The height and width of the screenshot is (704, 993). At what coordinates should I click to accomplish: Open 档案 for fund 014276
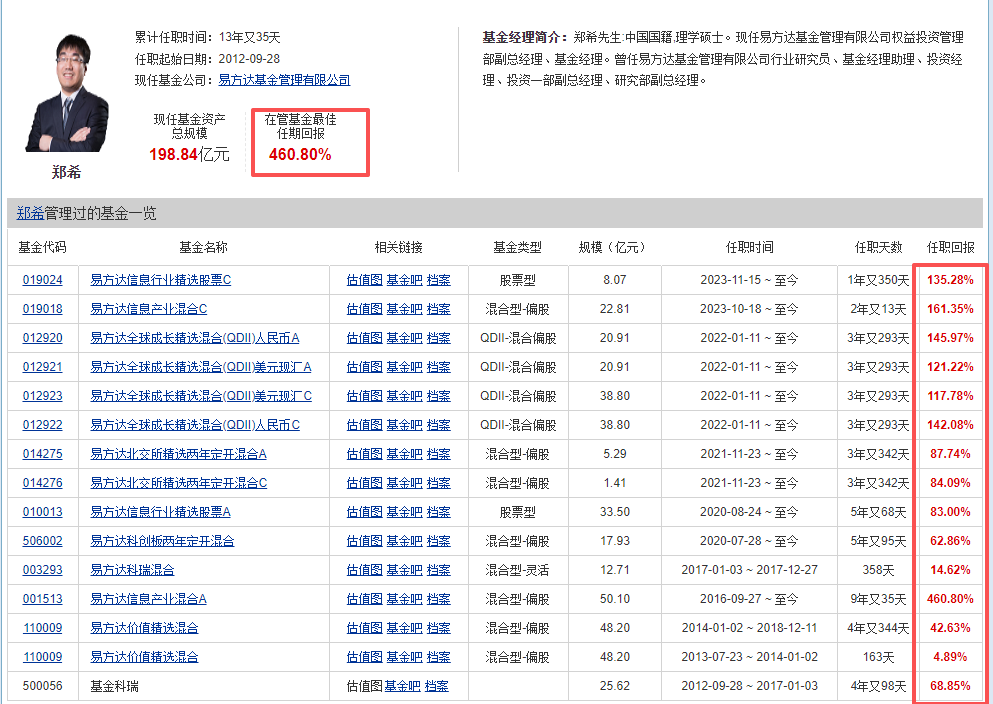(x=438, y=483)
